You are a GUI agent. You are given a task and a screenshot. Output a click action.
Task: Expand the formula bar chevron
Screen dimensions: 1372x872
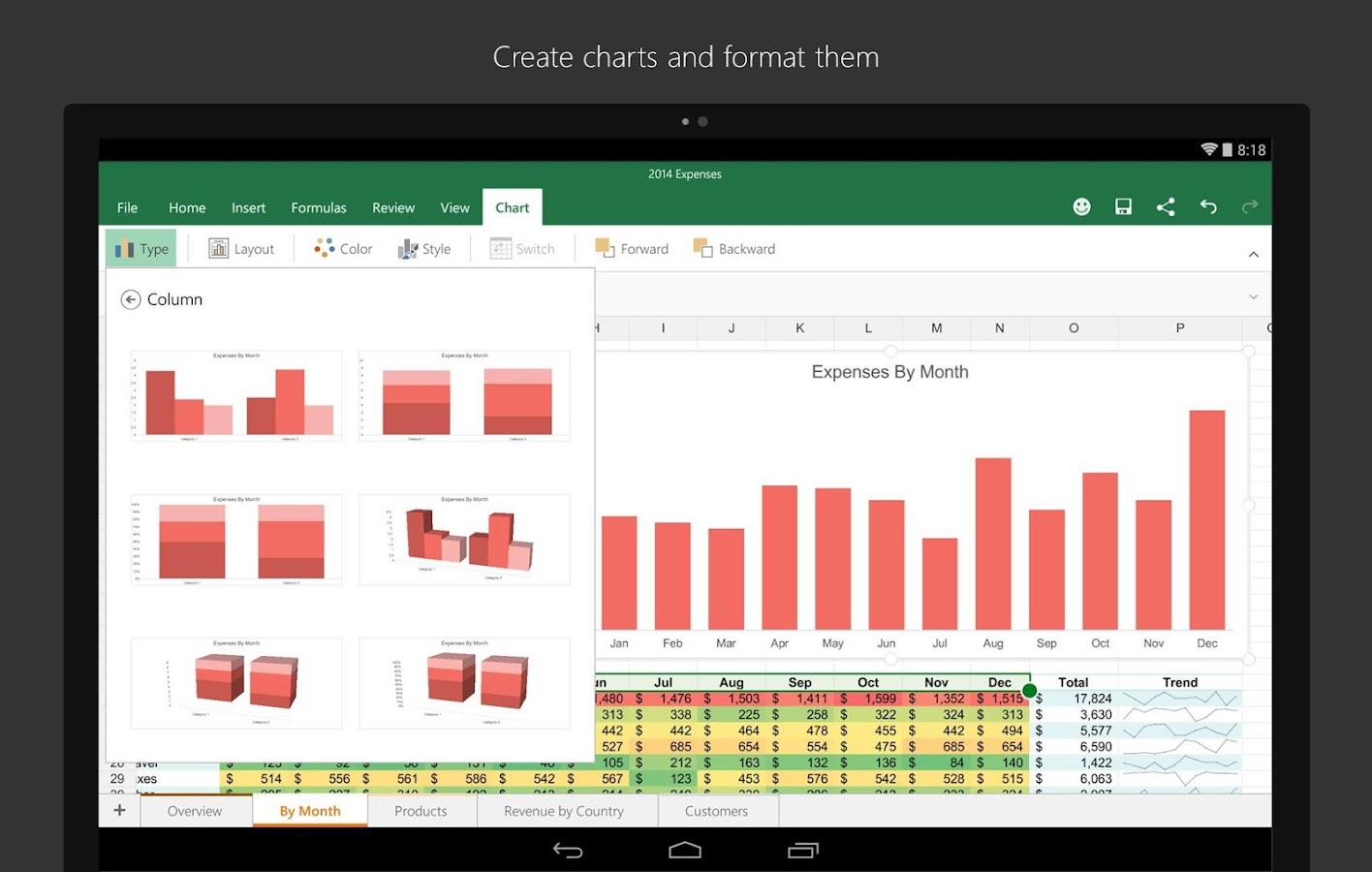[x=1253, y=296]
